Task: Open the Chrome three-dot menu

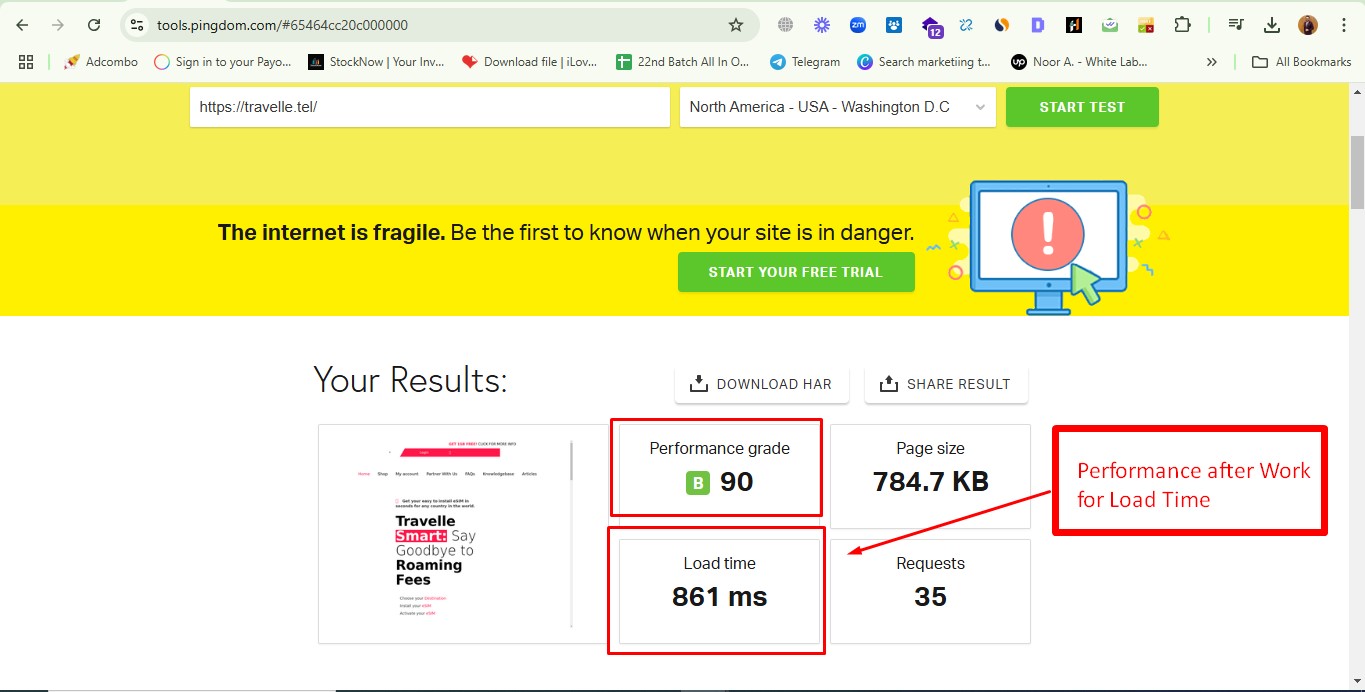Action: [1343, 25]
